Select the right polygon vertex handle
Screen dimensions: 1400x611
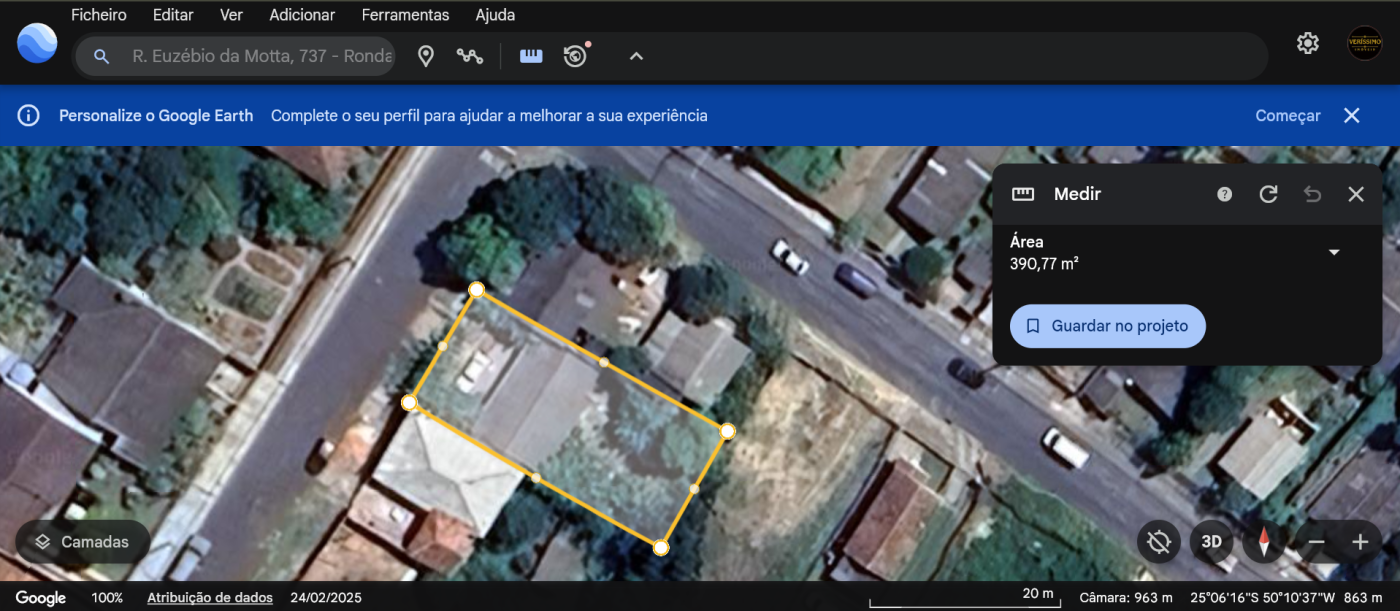coord(728,431)
